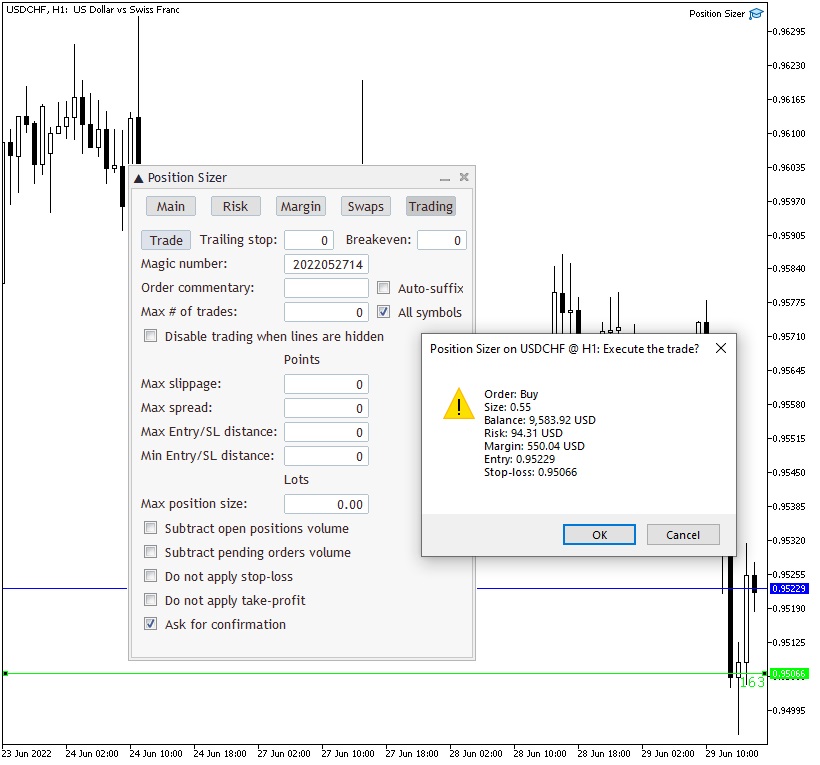
Task: Close the Execute the trade dialog
Action: (x=720, y=348)
